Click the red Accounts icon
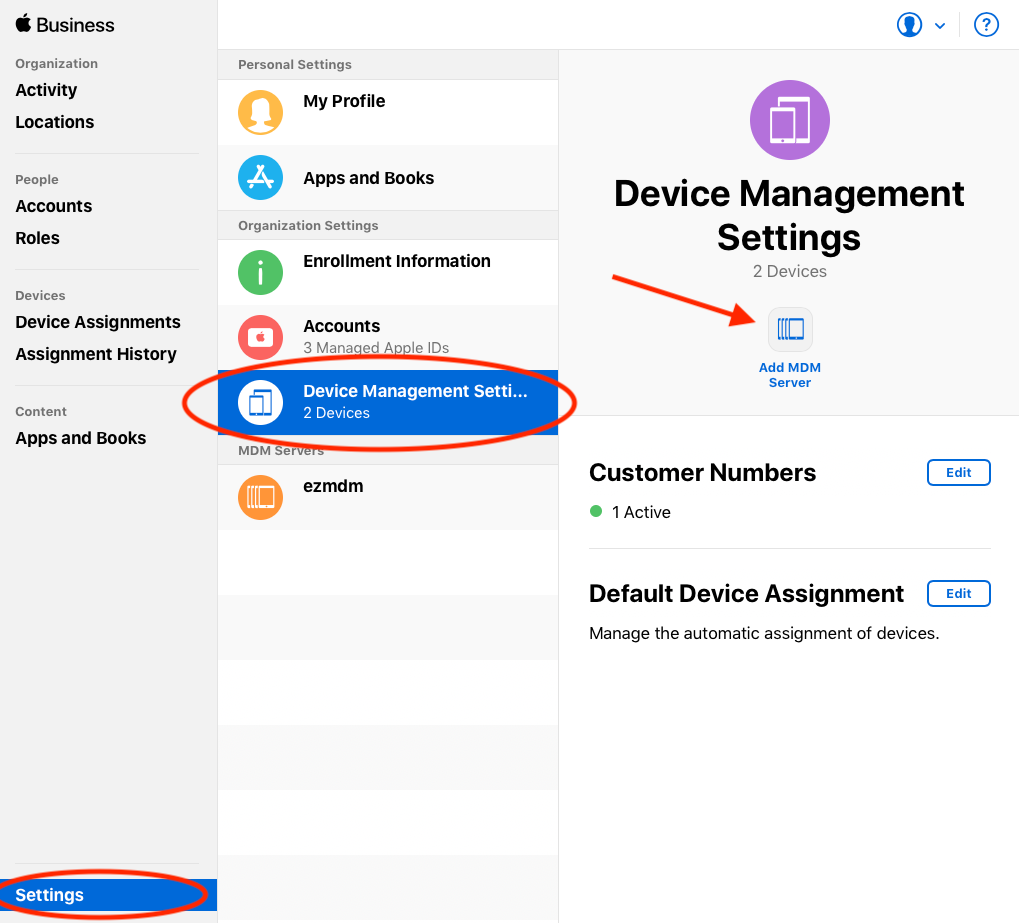 (260, 337)
